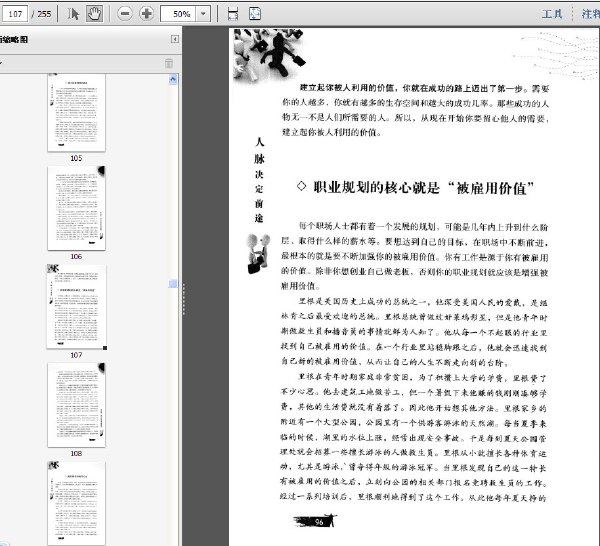Screen dimensions: 600x546
Task: Click the thumbnail scrollbar up arrow
Action: [173, 79]
